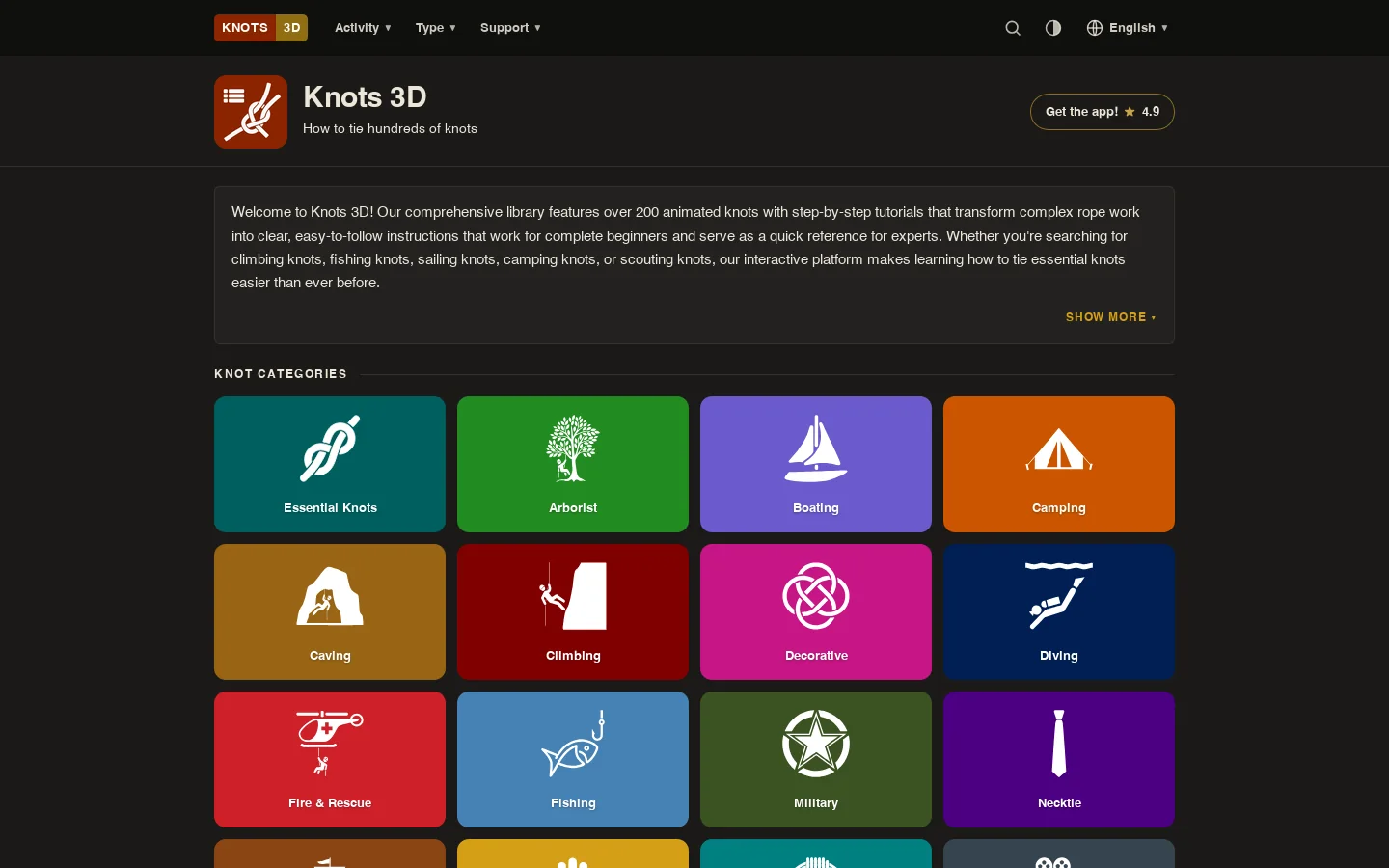Click the Diving category label
This screenshot has width=1389, height=868.
point(1059,656)
